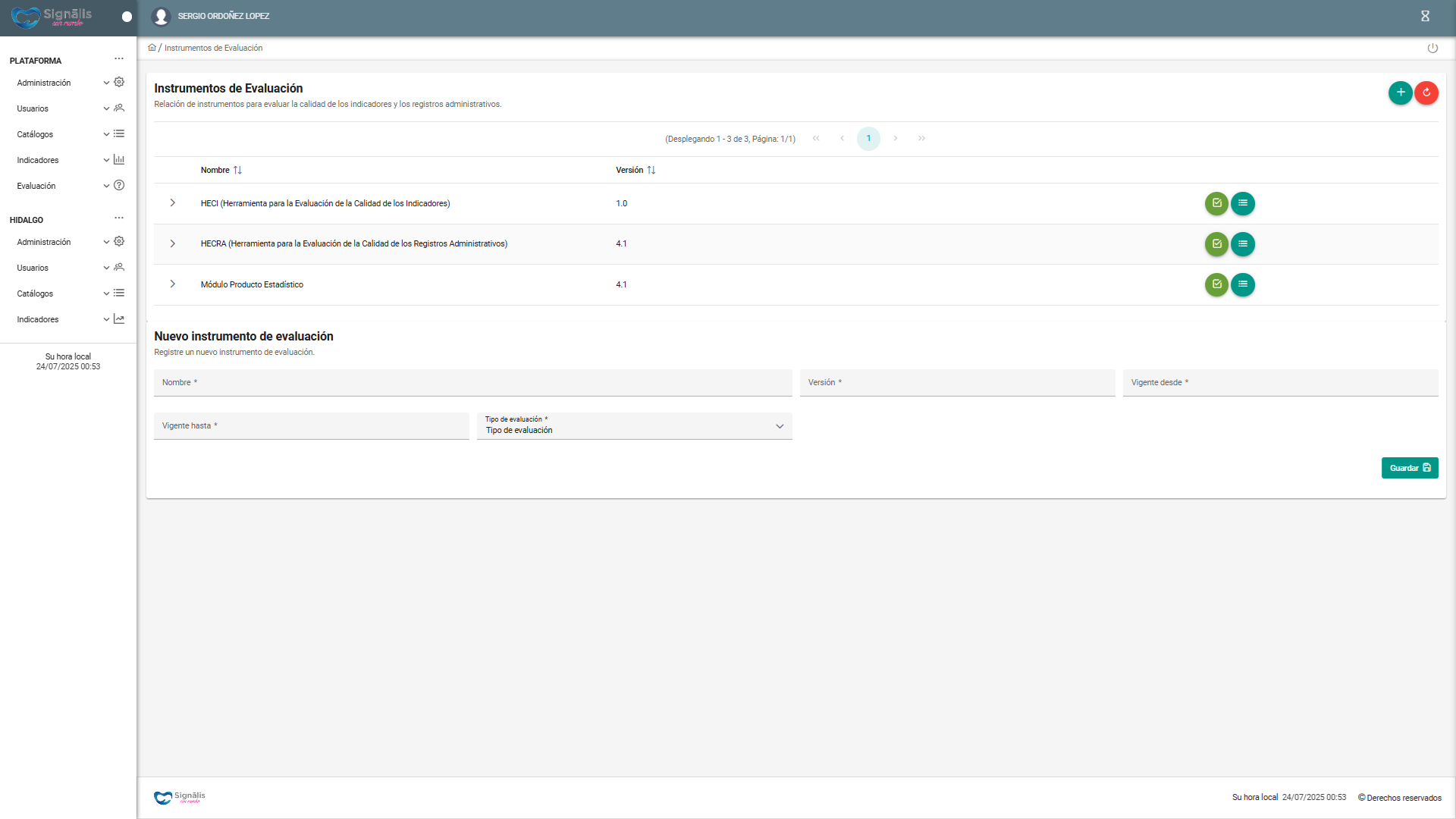Click the check icon on the HECI row
1456x819 pixels.
tap(1216, 203)
